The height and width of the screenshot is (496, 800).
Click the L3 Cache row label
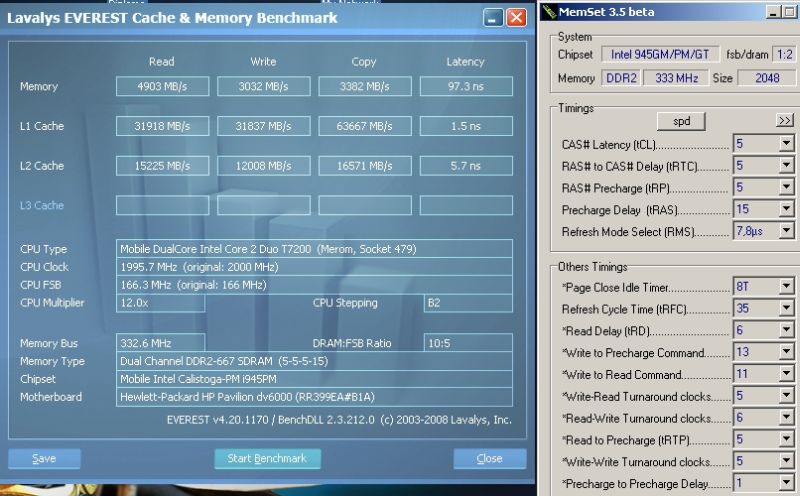tap(42, 205)
